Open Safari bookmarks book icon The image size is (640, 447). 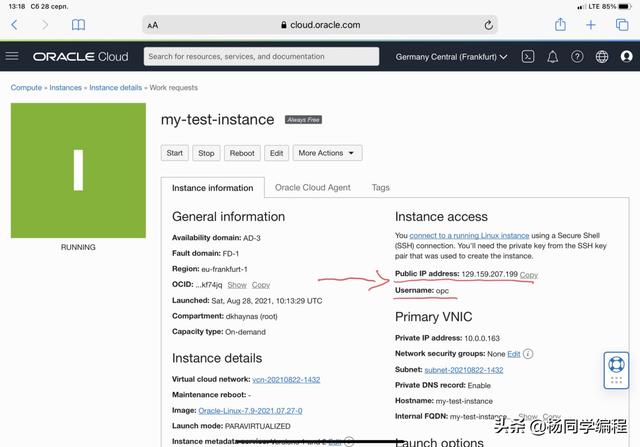pos(79,25)
